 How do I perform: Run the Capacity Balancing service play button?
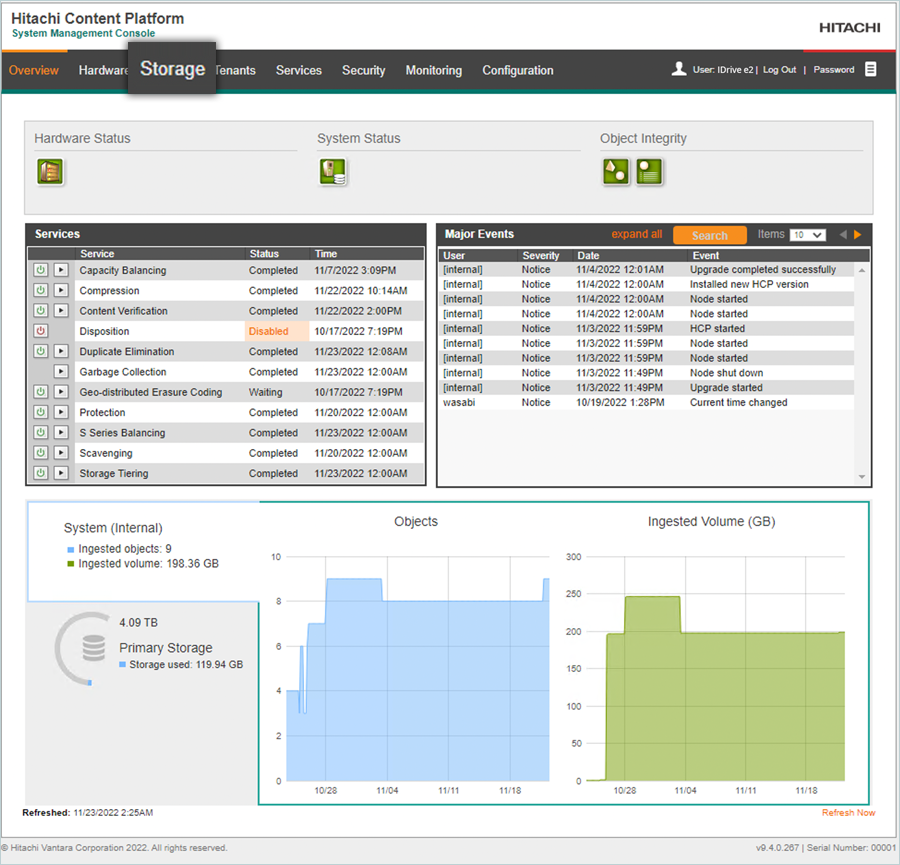coord(61,271)
